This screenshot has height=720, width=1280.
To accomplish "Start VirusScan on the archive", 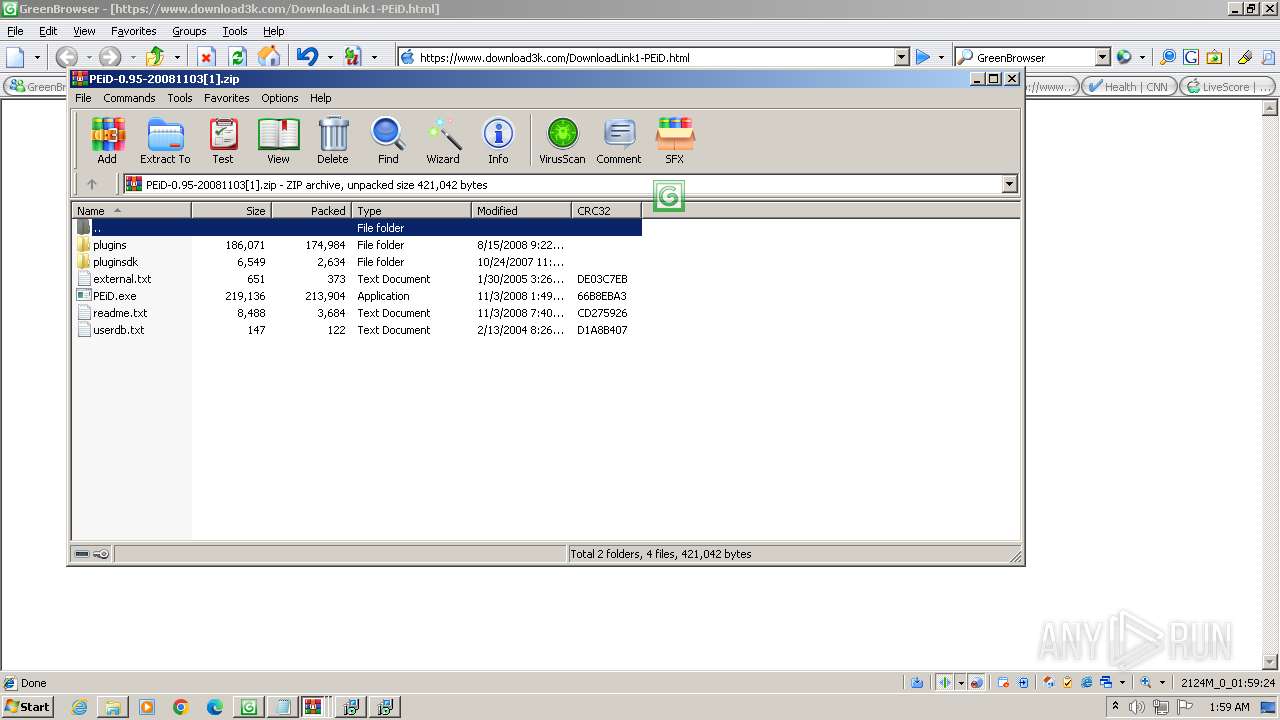I will click(562, 140).
